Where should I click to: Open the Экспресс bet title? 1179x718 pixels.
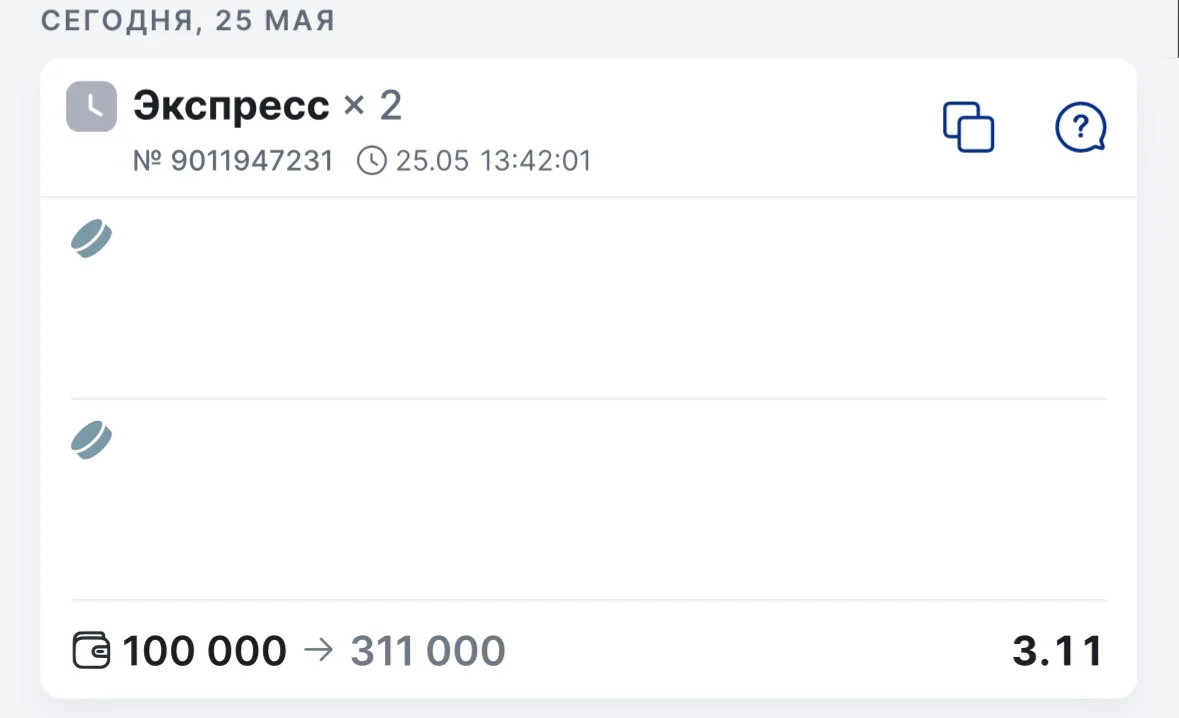click(231, 105)
